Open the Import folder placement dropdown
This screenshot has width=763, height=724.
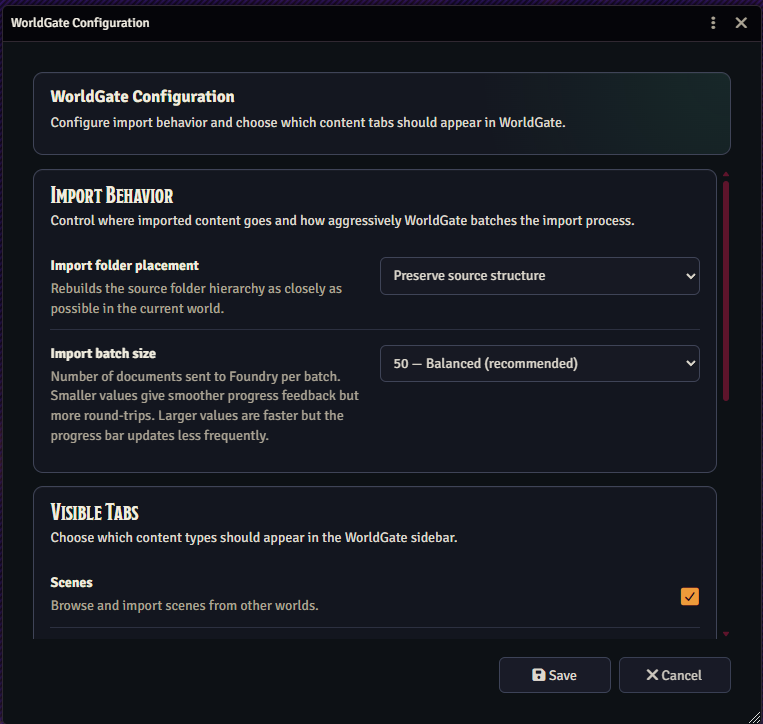click(x=540, y=276)
